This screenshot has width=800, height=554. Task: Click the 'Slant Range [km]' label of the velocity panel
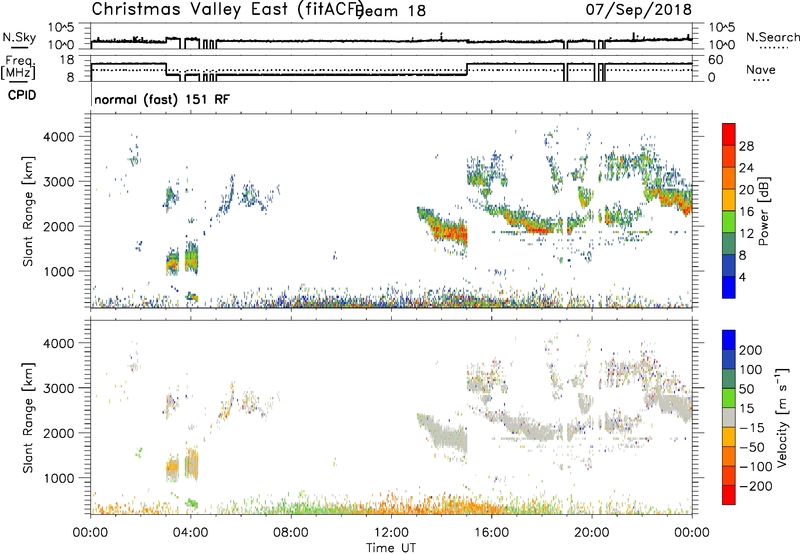coord(28,417)
